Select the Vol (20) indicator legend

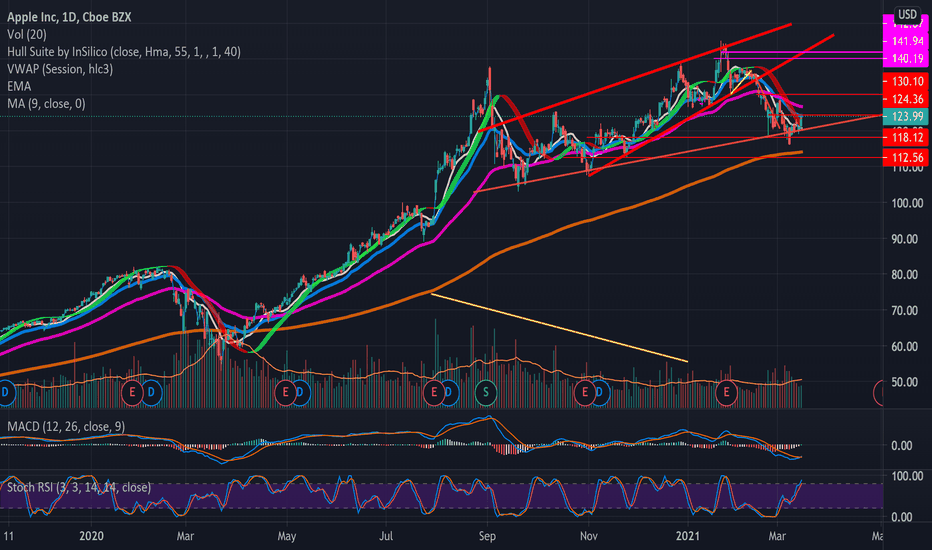(27, 34)
